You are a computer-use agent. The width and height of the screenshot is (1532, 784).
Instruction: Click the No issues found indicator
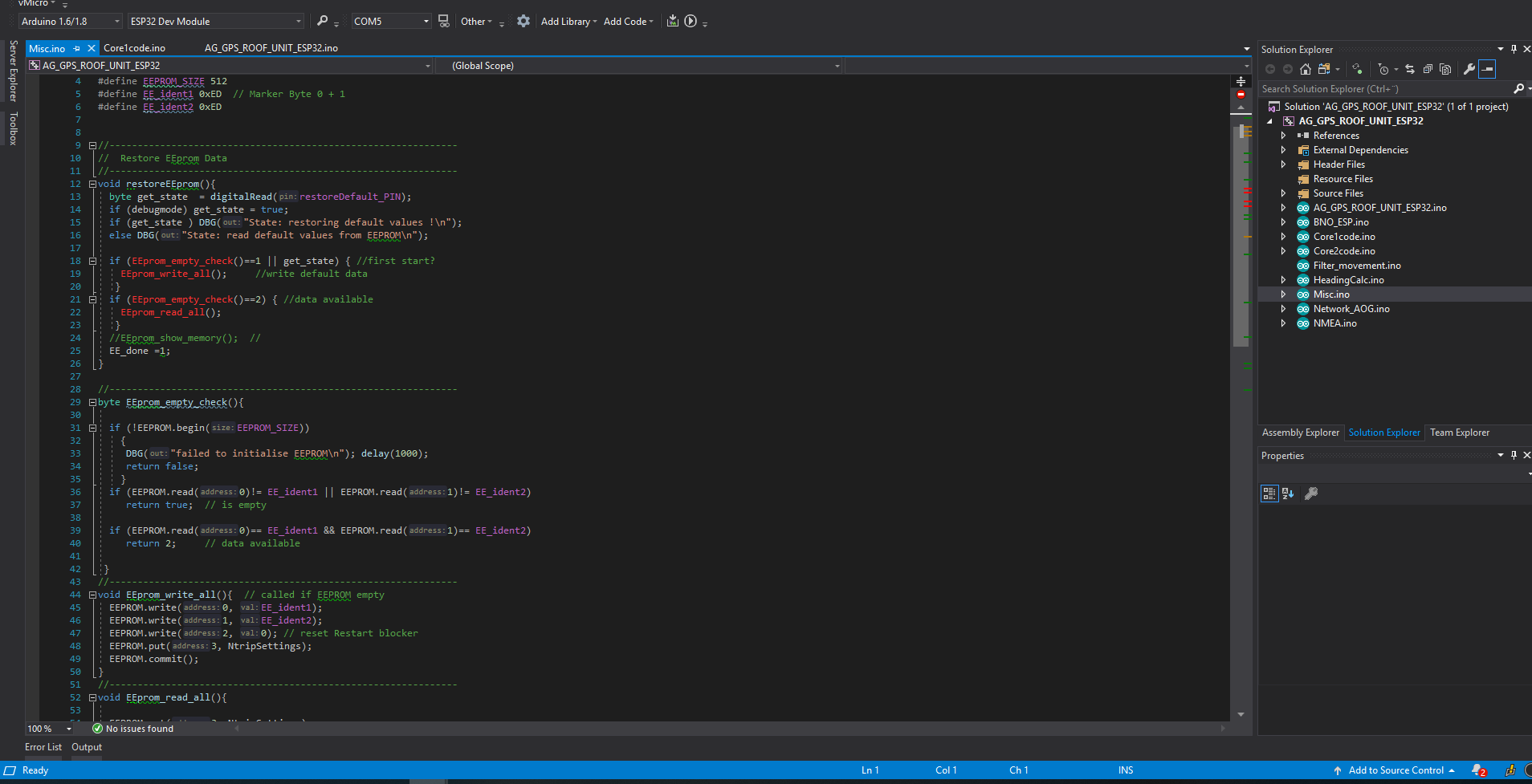pyautogui.click(x=132, y=729)
